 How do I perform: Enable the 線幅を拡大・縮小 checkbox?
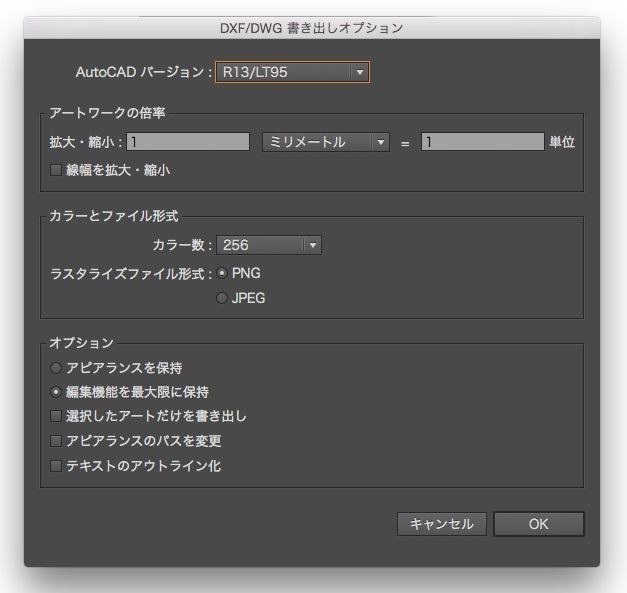[x=56, y=170]
